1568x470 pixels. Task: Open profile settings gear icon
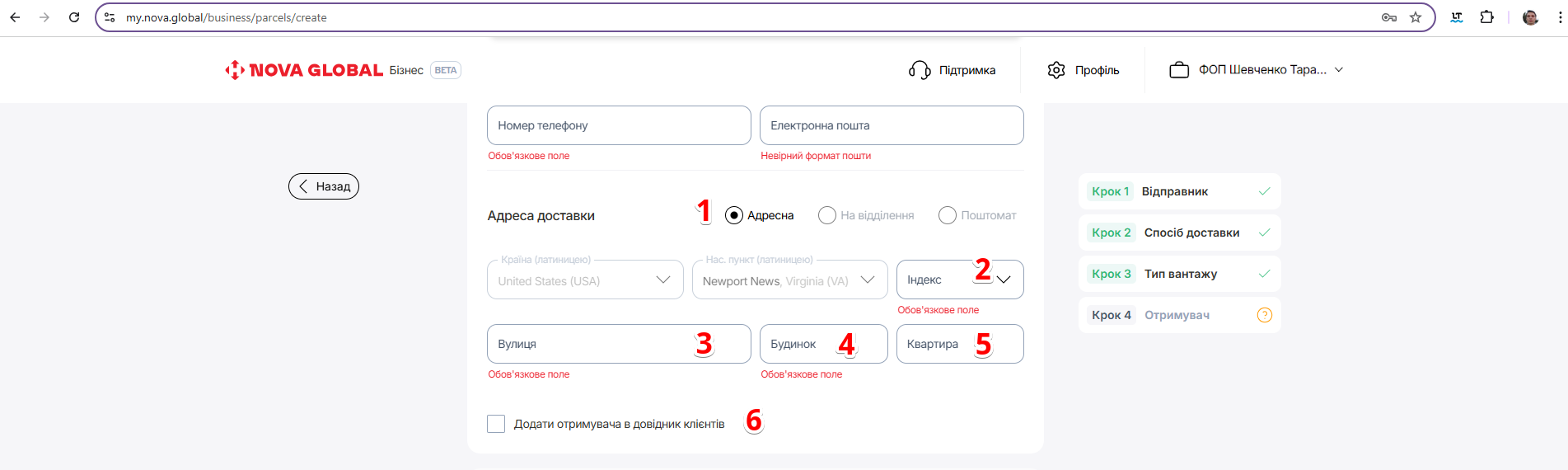[x=1056, y=70]
